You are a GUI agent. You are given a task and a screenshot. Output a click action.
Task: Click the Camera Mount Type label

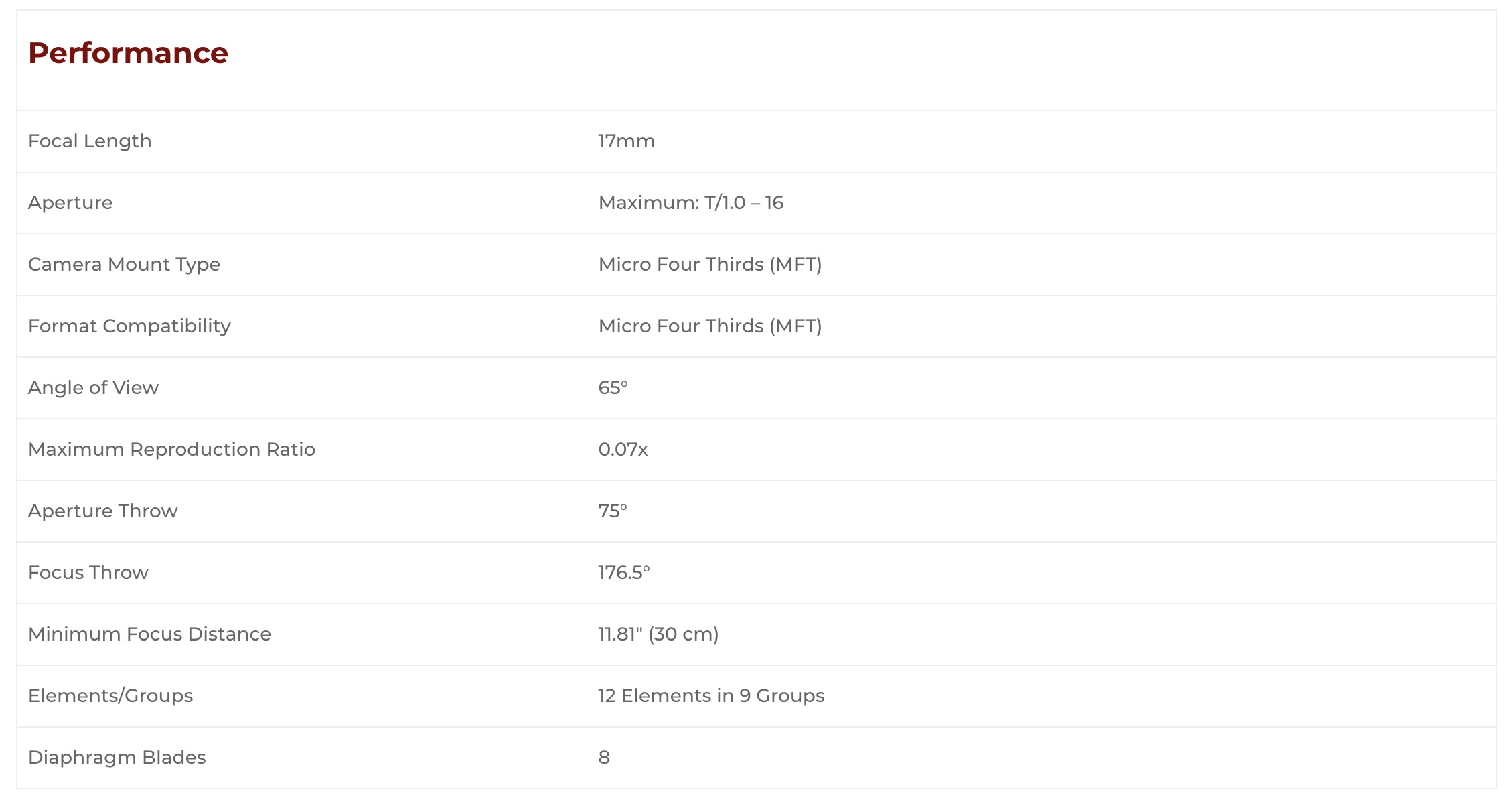pyautogui.click(x=124, y=265)
